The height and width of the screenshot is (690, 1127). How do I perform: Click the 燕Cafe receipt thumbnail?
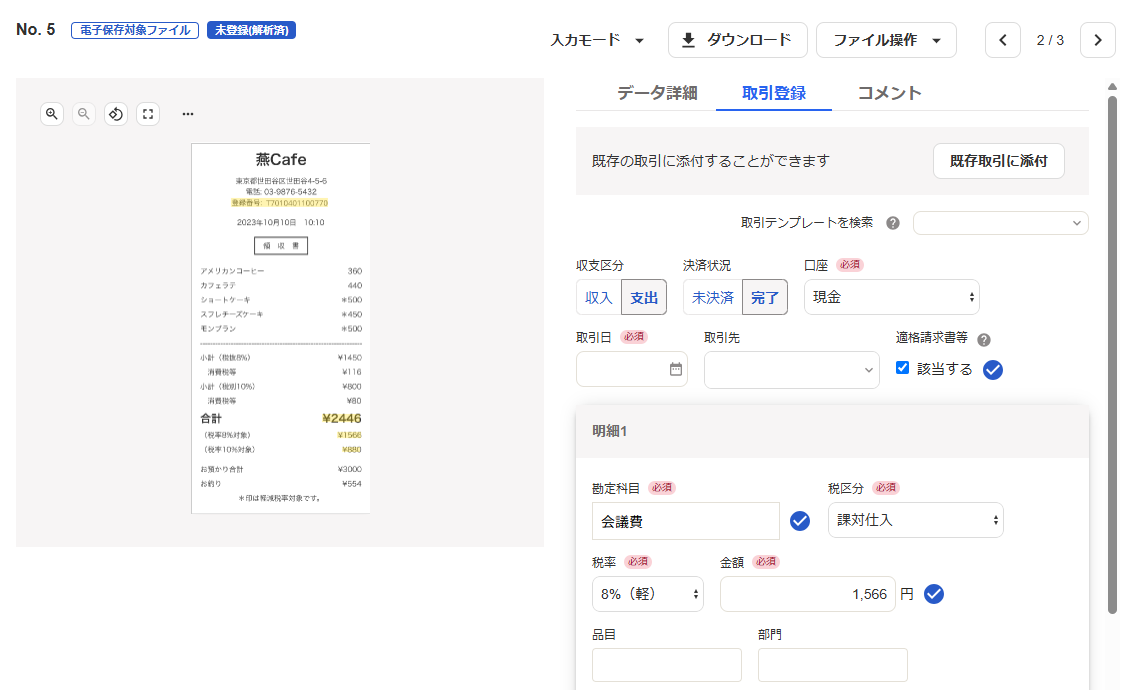click(281, 328)
